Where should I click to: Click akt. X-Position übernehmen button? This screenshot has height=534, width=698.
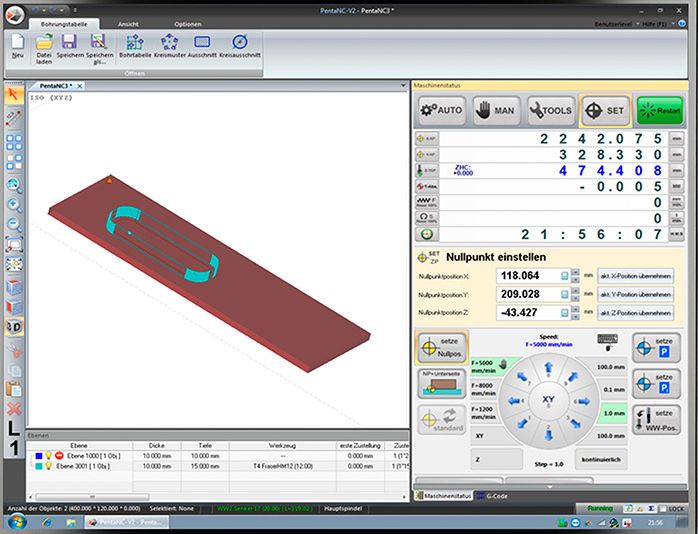[x=635, y=275]
